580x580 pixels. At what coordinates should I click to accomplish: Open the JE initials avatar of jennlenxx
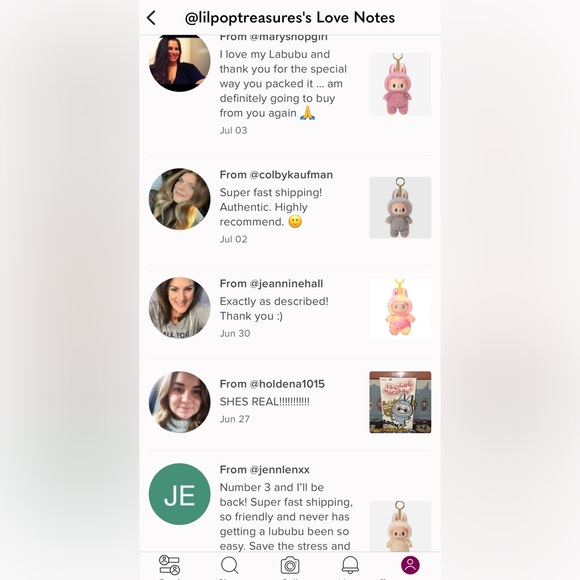click(179, 494)
